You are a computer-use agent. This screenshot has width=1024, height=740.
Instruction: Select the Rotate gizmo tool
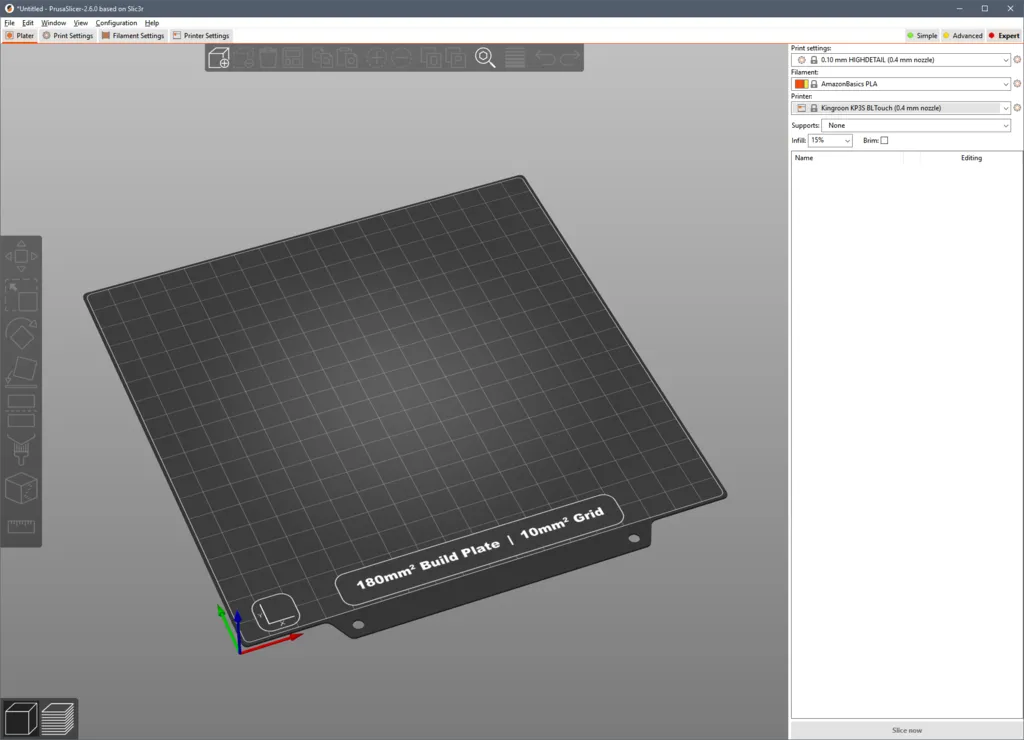[21, 333]
